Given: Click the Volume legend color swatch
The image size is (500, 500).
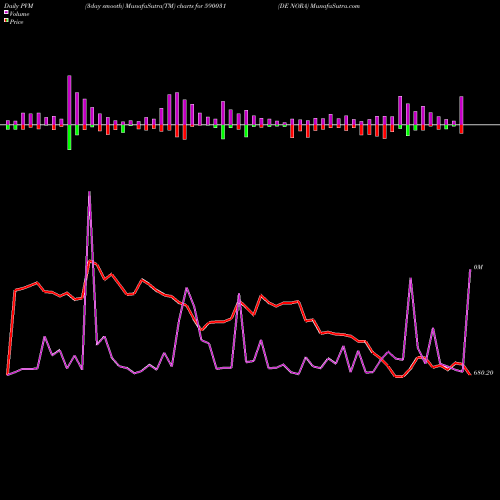Looking at the screenshot, I should coord(6,12).
